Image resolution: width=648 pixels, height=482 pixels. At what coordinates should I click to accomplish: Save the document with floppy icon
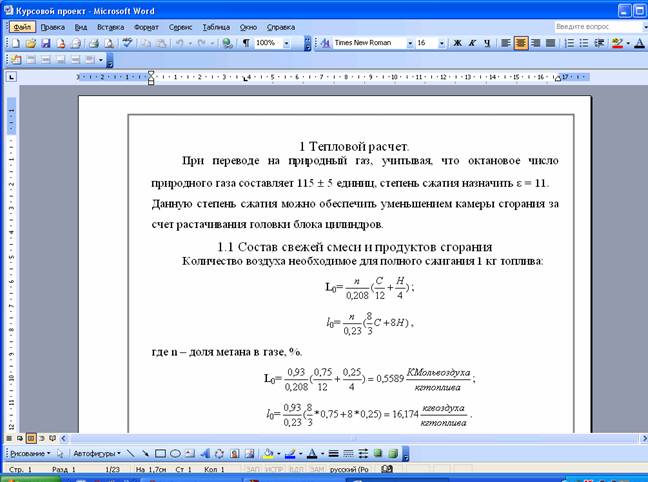point(45,43)
